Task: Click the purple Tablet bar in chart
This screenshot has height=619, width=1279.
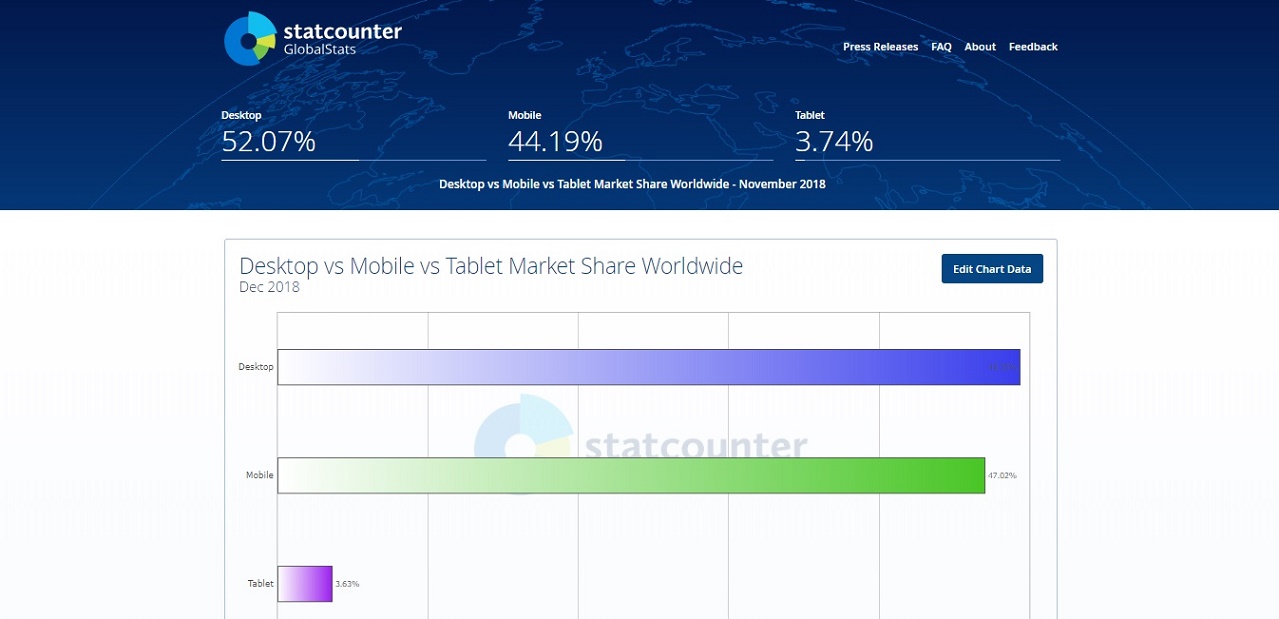Action: pyautogui.click(x=304, y=584)
